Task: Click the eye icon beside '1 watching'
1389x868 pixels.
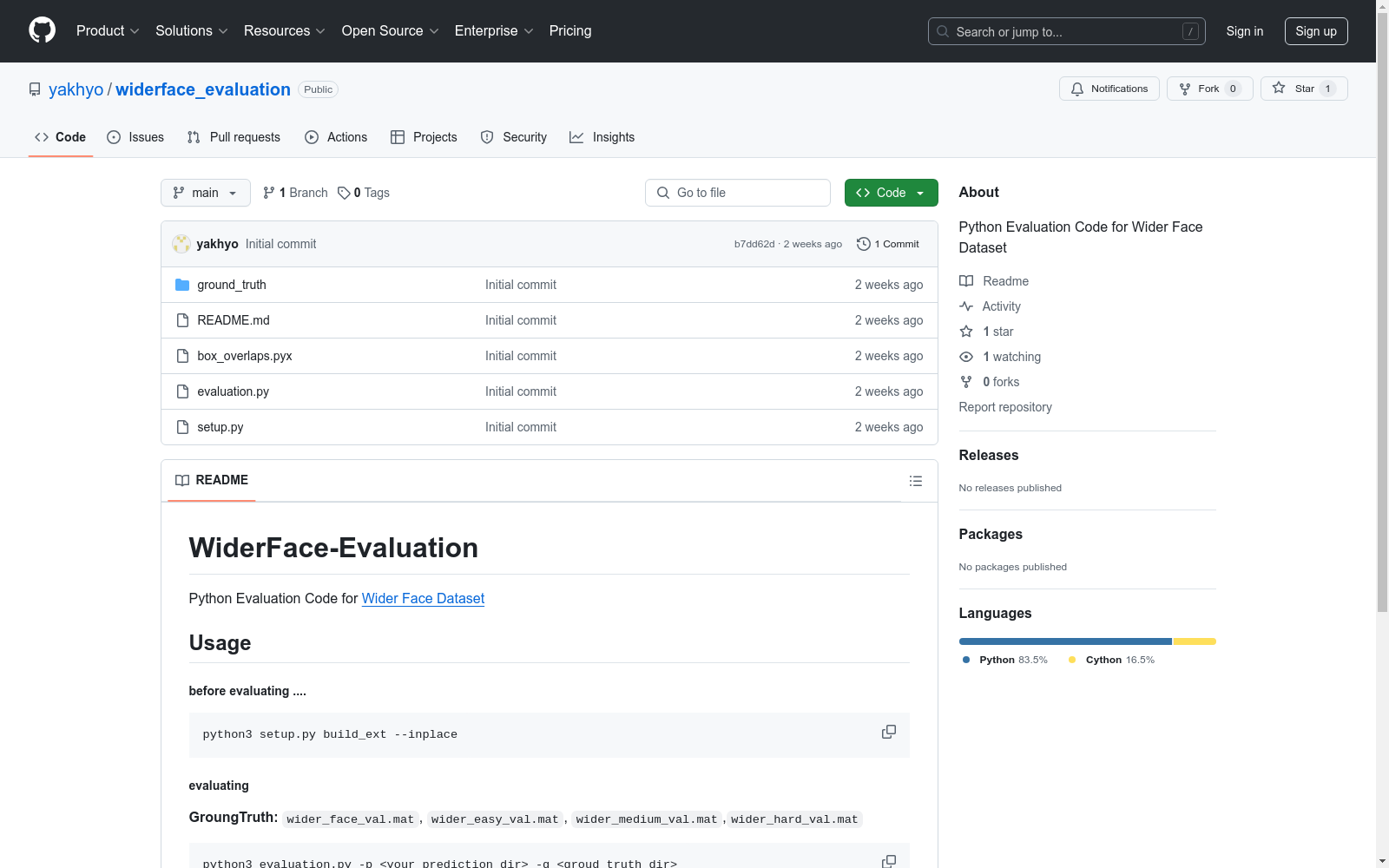Action: tap(966, 357)
